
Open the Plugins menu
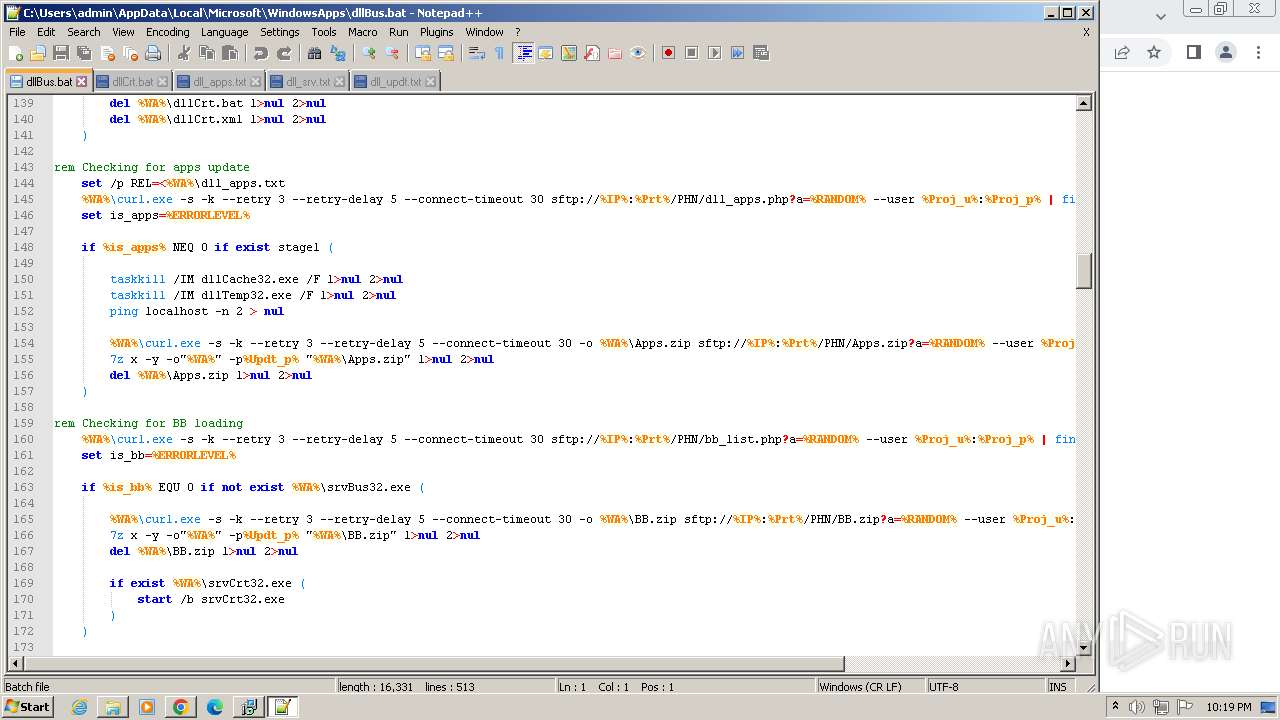click(436, 32)
